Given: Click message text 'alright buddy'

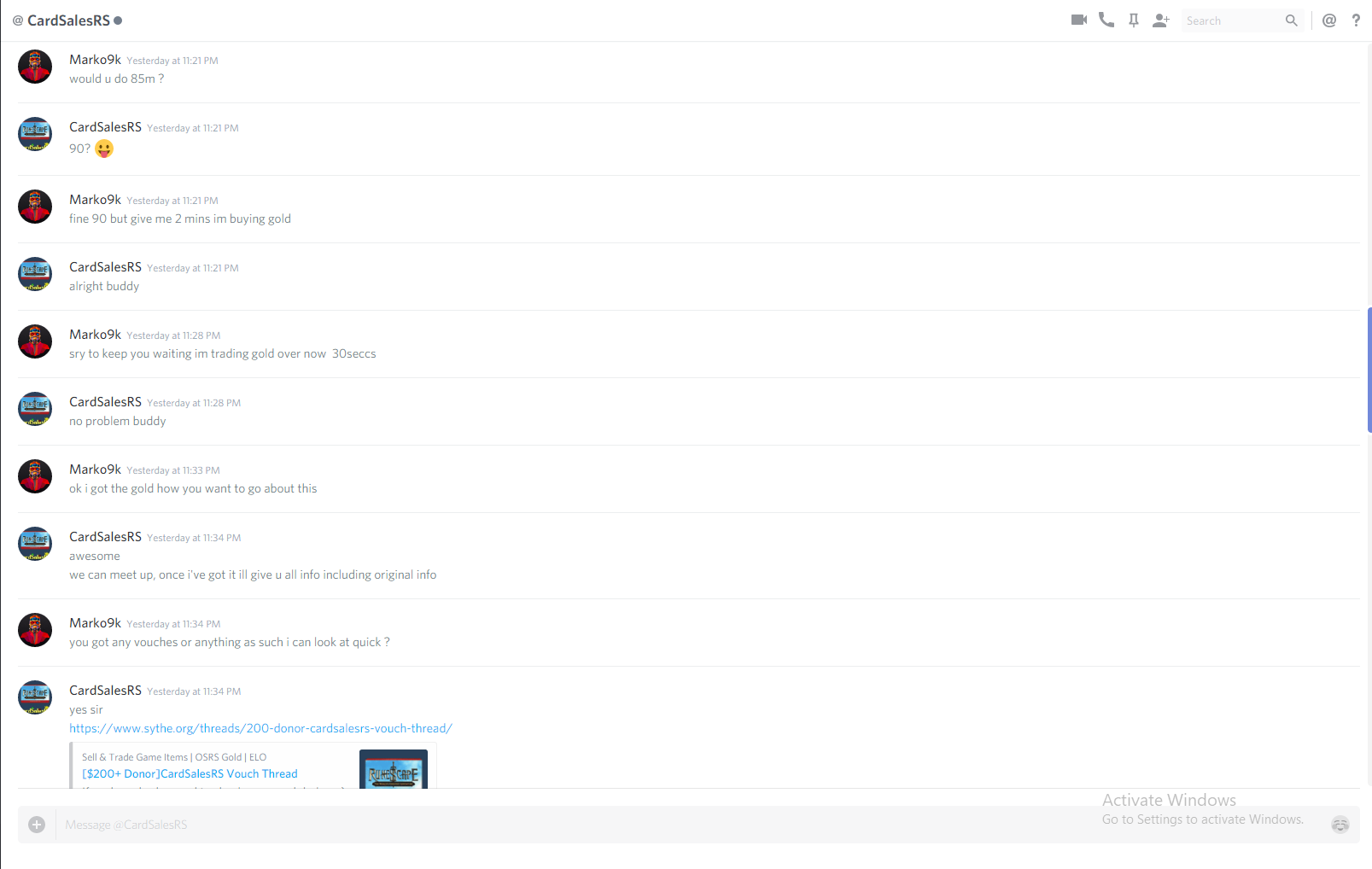Looking at the screenshot, I should pos(104,286).
